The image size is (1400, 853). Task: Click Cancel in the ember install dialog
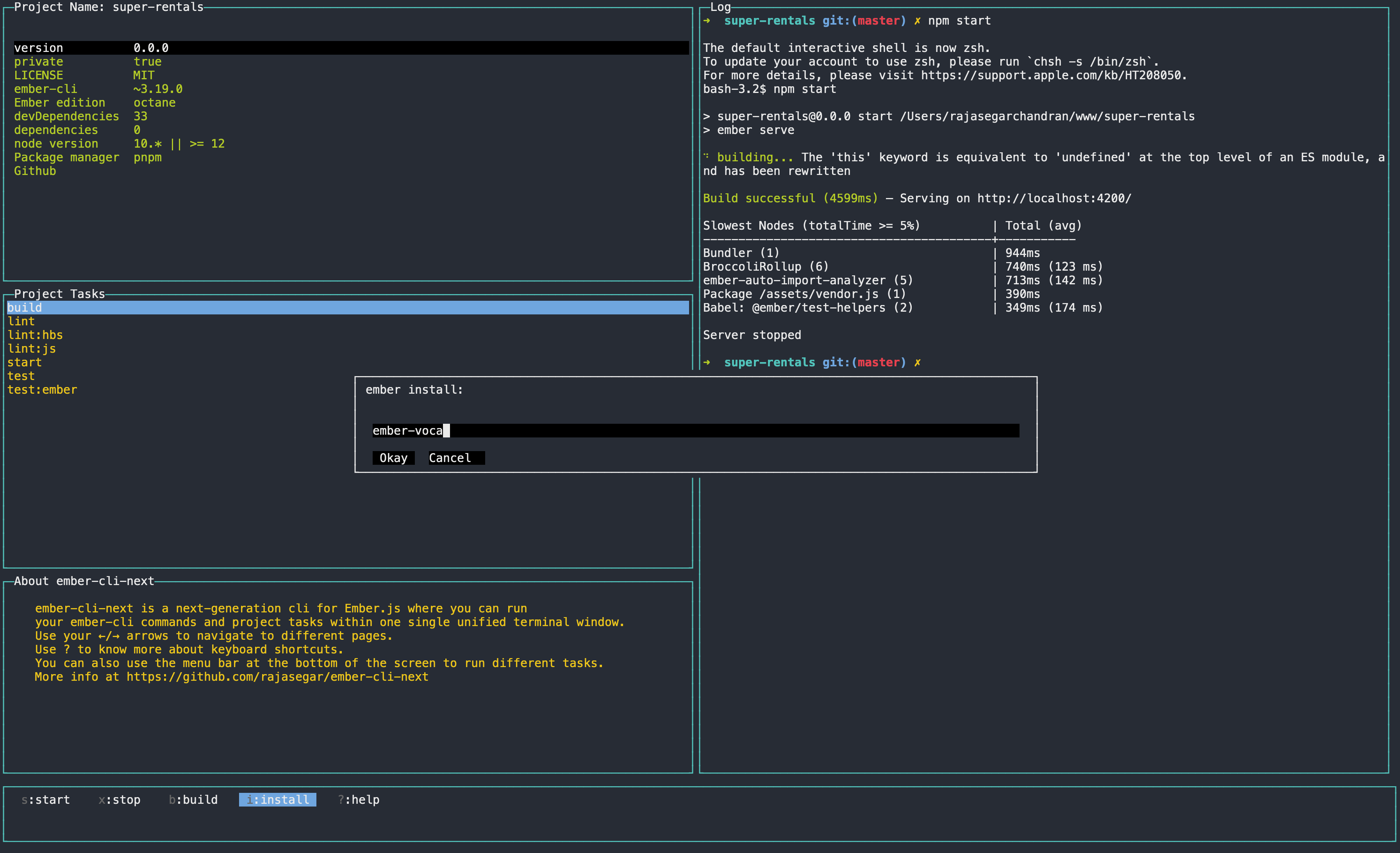click(456, 458)
